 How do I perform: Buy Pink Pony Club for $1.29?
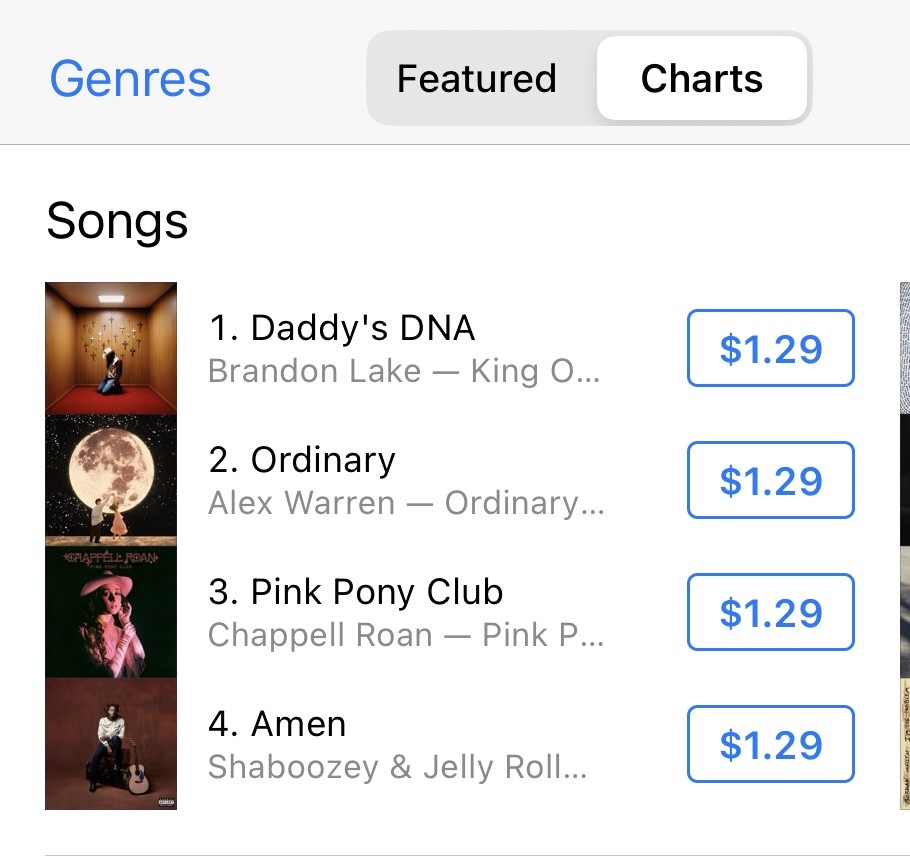click(x=771, y=612)
